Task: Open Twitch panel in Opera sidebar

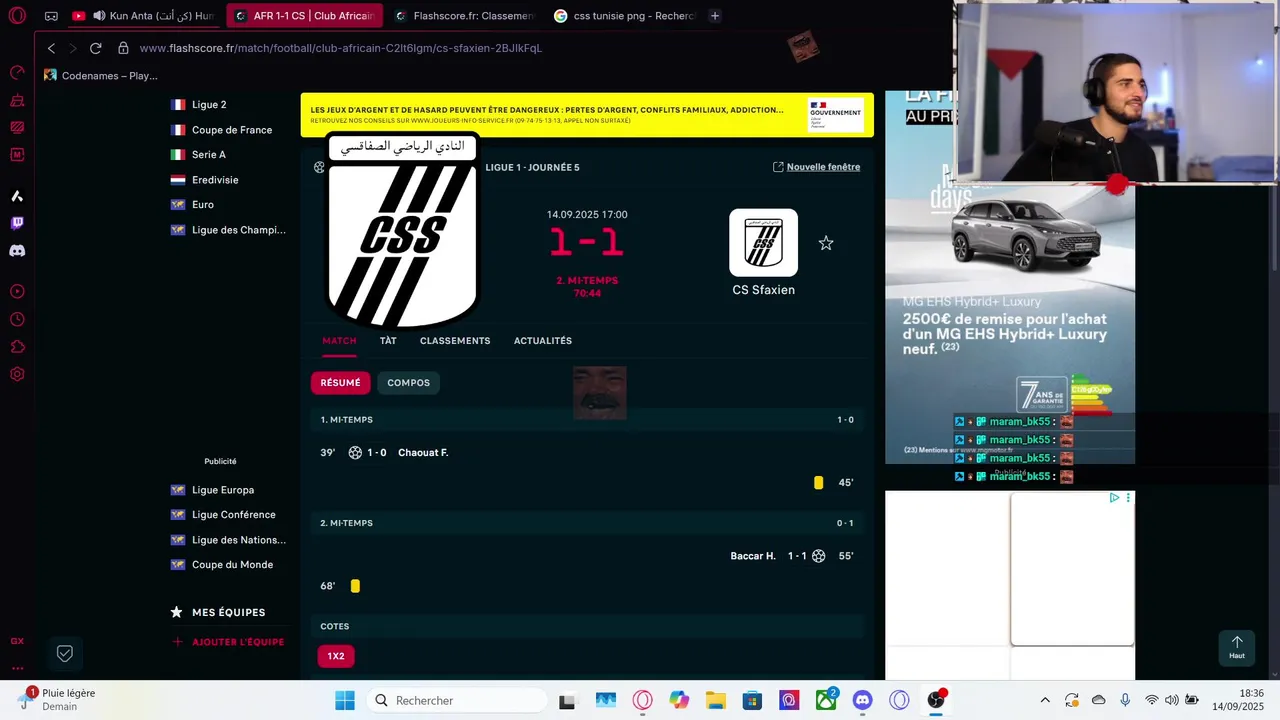Action: 17,223
